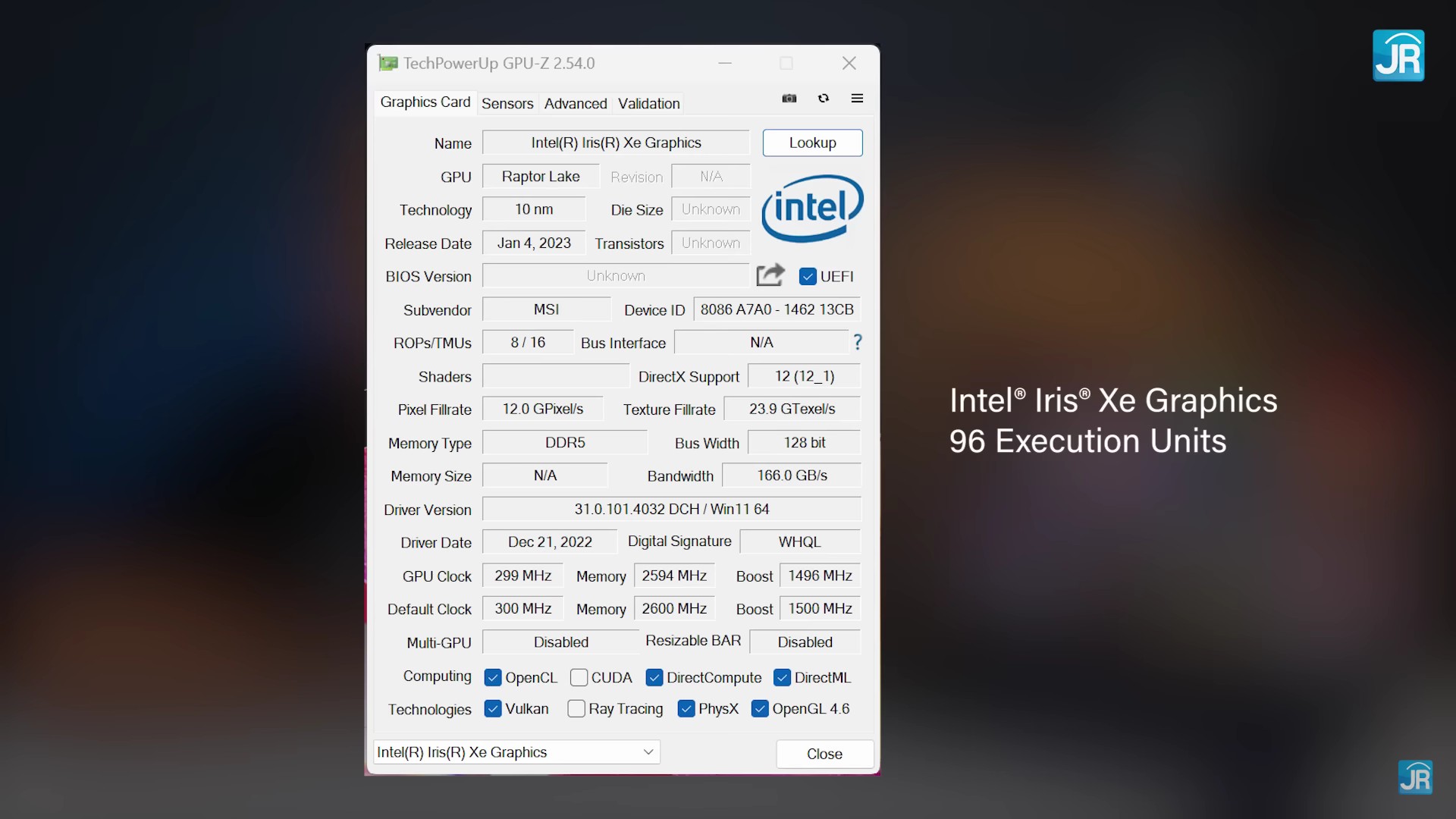Open the hamburger menu icon
Image resolution: width=1456 pixels, height=819 pixels.
[x=857, y=99]
